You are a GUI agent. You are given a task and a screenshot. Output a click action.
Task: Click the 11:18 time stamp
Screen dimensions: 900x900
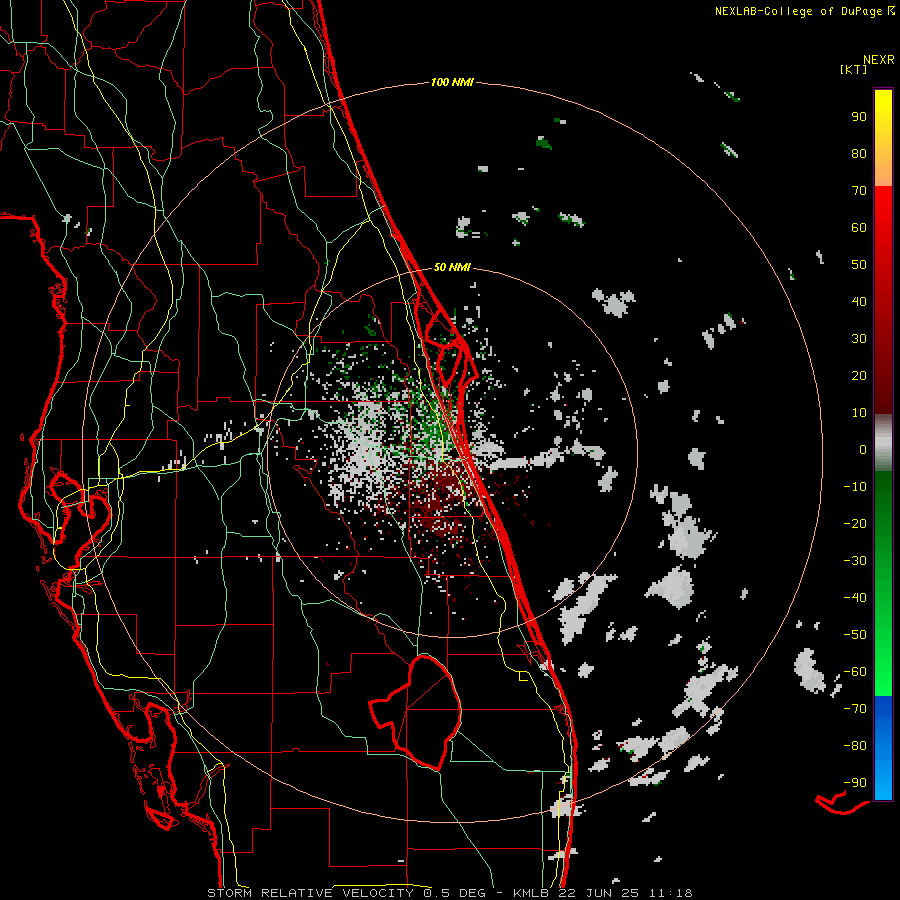click(670, 893)
